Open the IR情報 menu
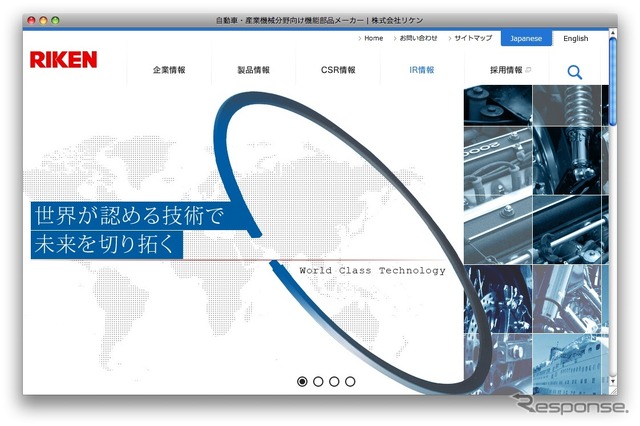 point(422,70)
